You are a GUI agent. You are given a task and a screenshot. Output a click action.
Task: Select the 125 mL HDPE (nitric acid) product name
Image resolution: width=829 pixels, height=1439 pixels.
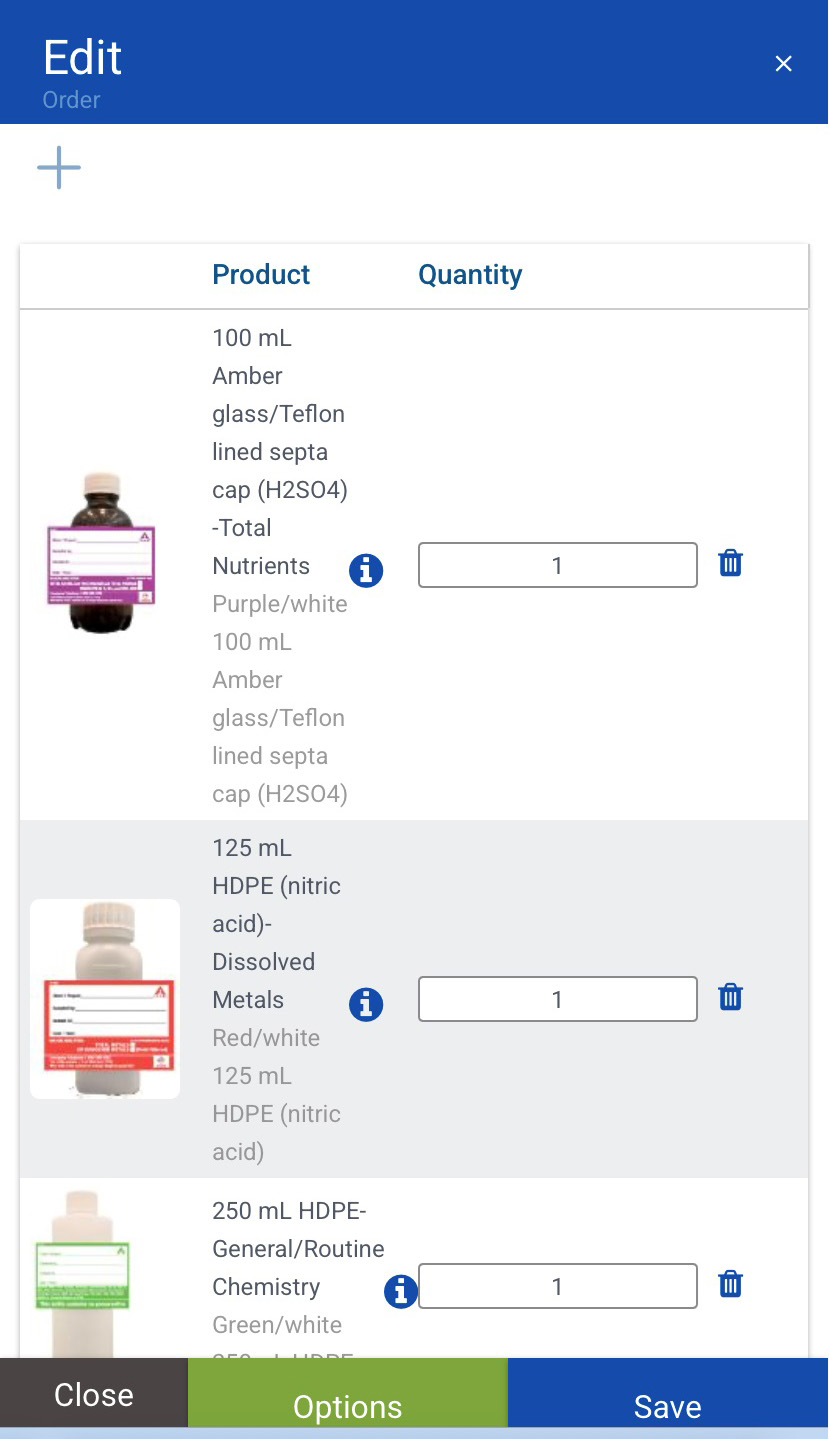[277, 924]
